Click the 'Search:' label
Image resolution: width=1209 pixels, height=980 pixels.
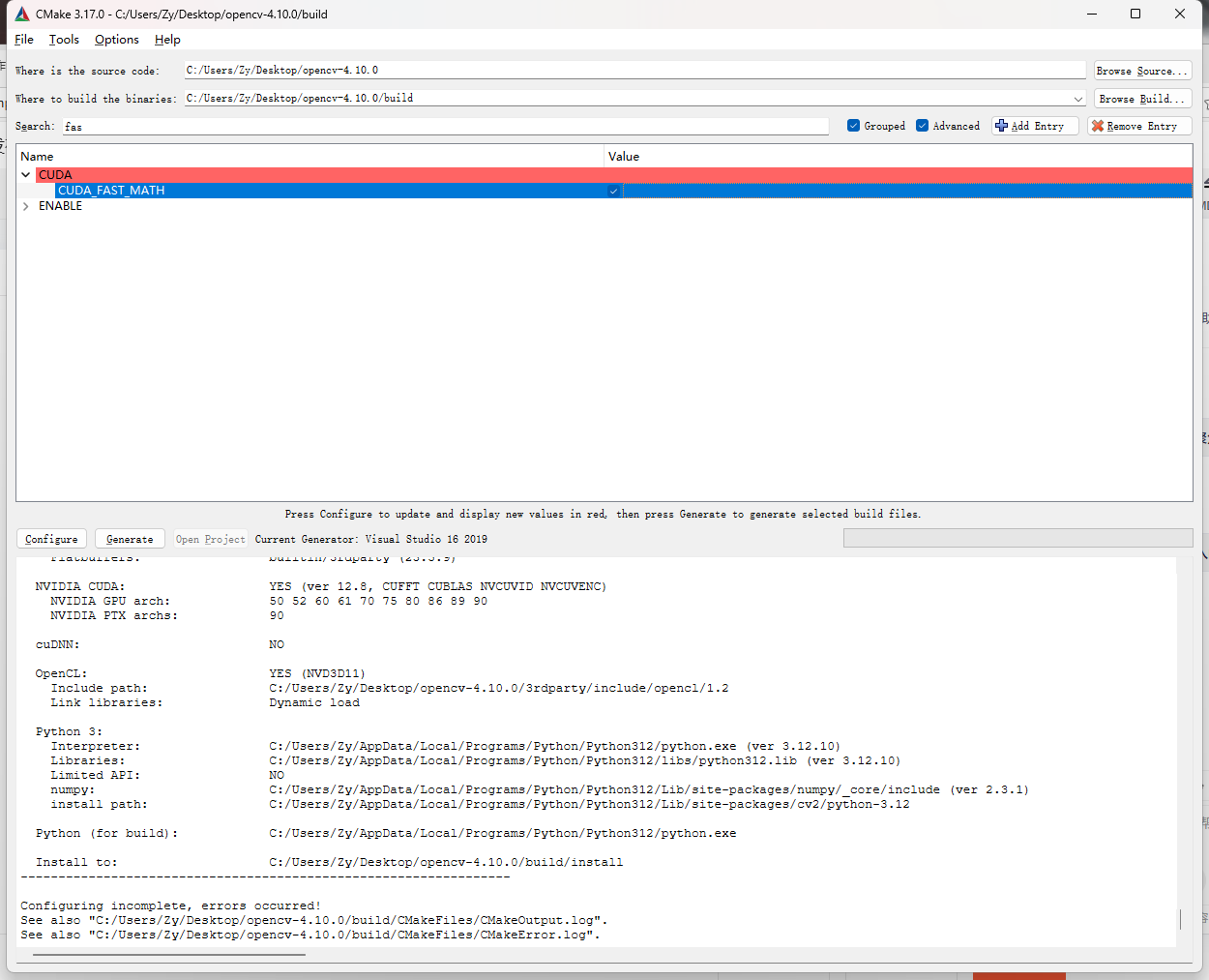click(x=35, y=127)
